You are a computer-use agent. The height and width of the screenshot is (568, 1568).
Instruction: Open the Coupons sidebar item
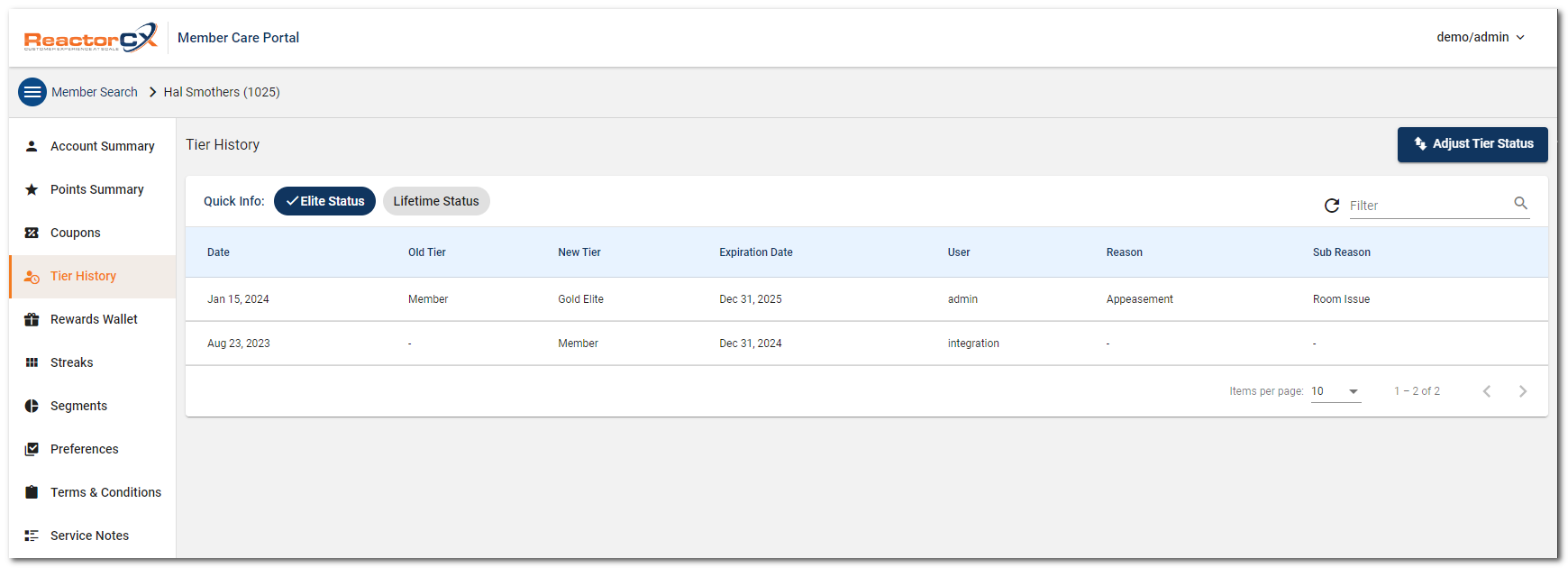[75, 233]
